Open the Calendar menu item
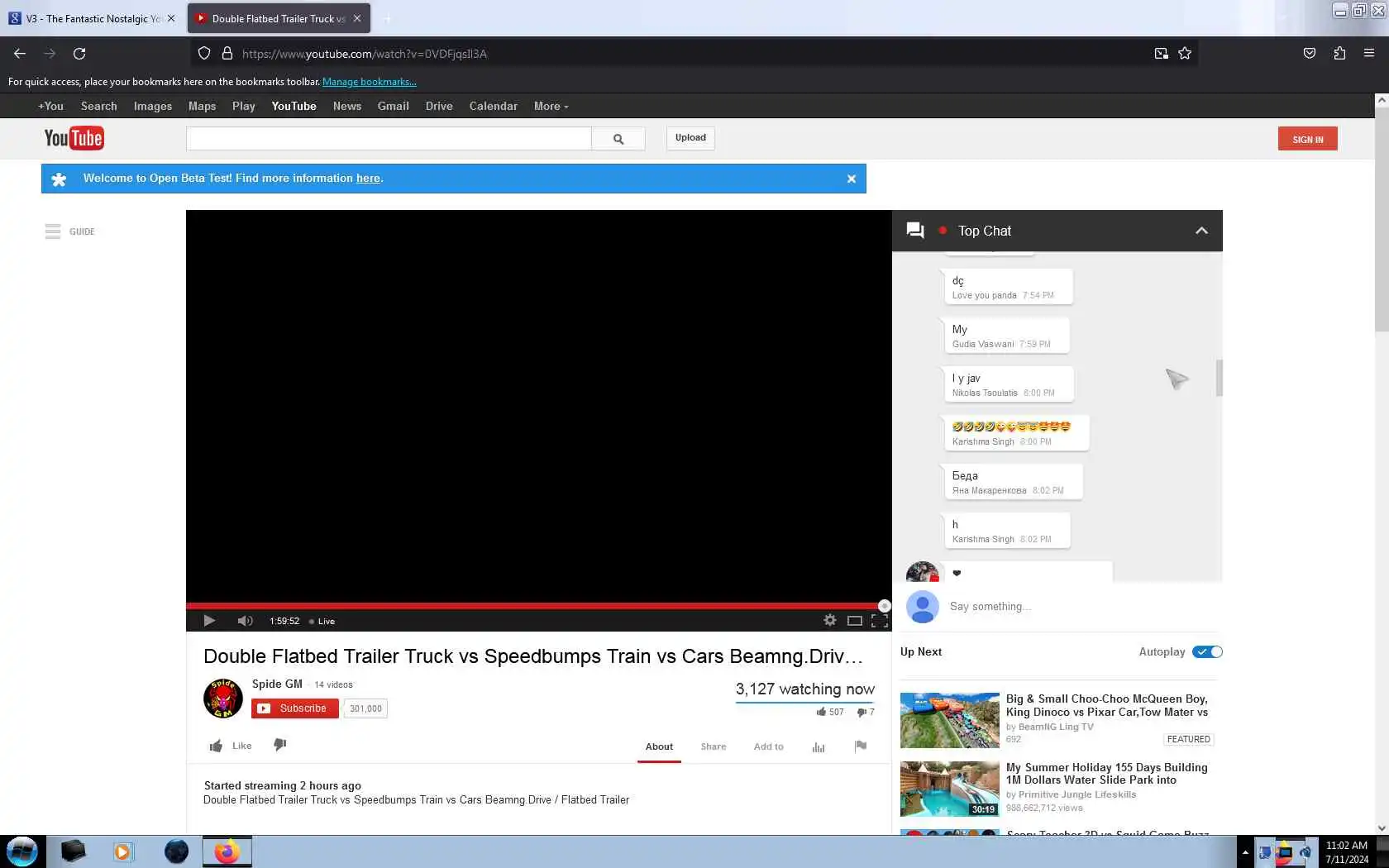 tap(494, 106)
